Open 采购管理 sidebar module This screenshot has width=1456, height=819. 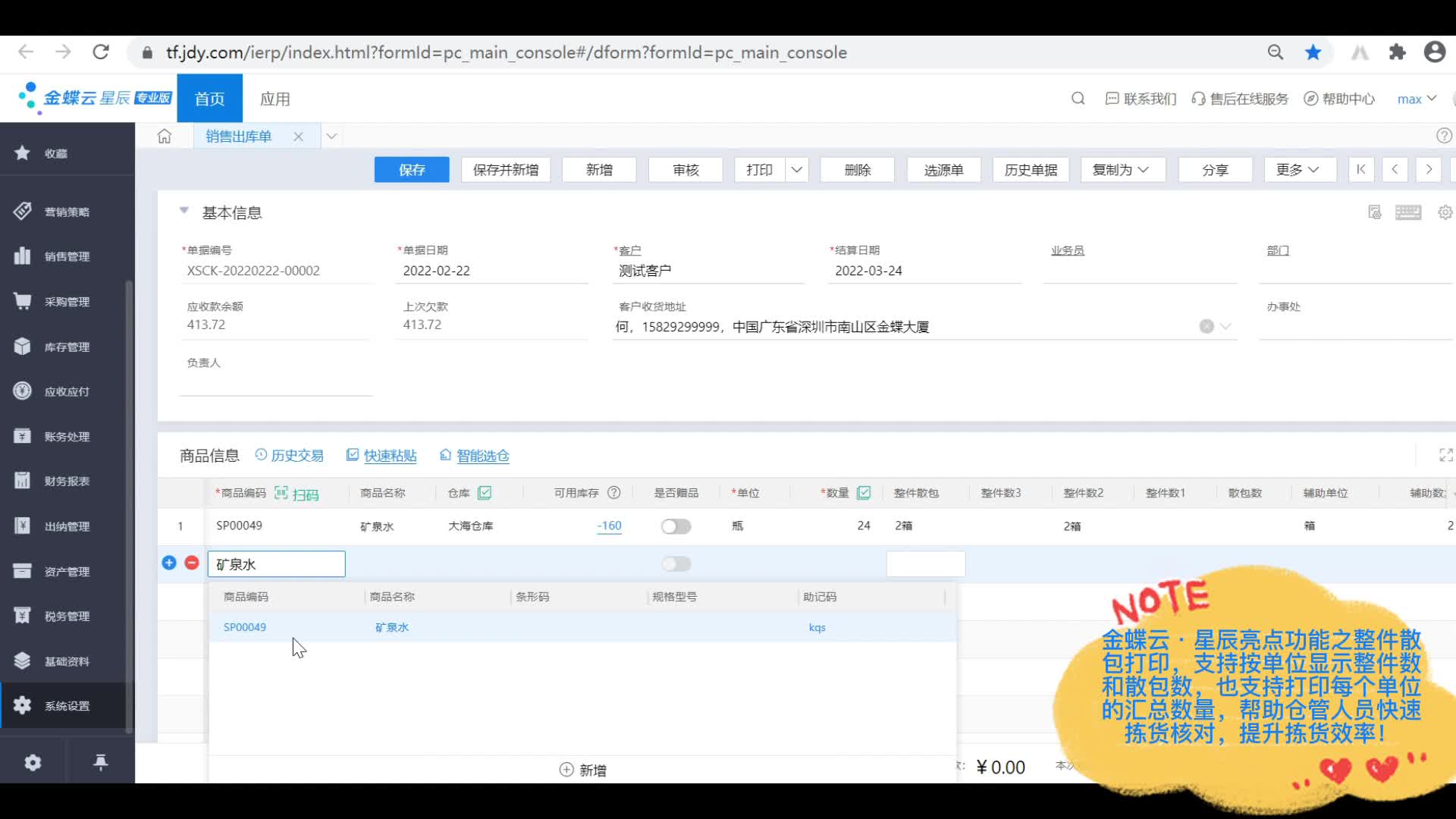pos(67,302)
